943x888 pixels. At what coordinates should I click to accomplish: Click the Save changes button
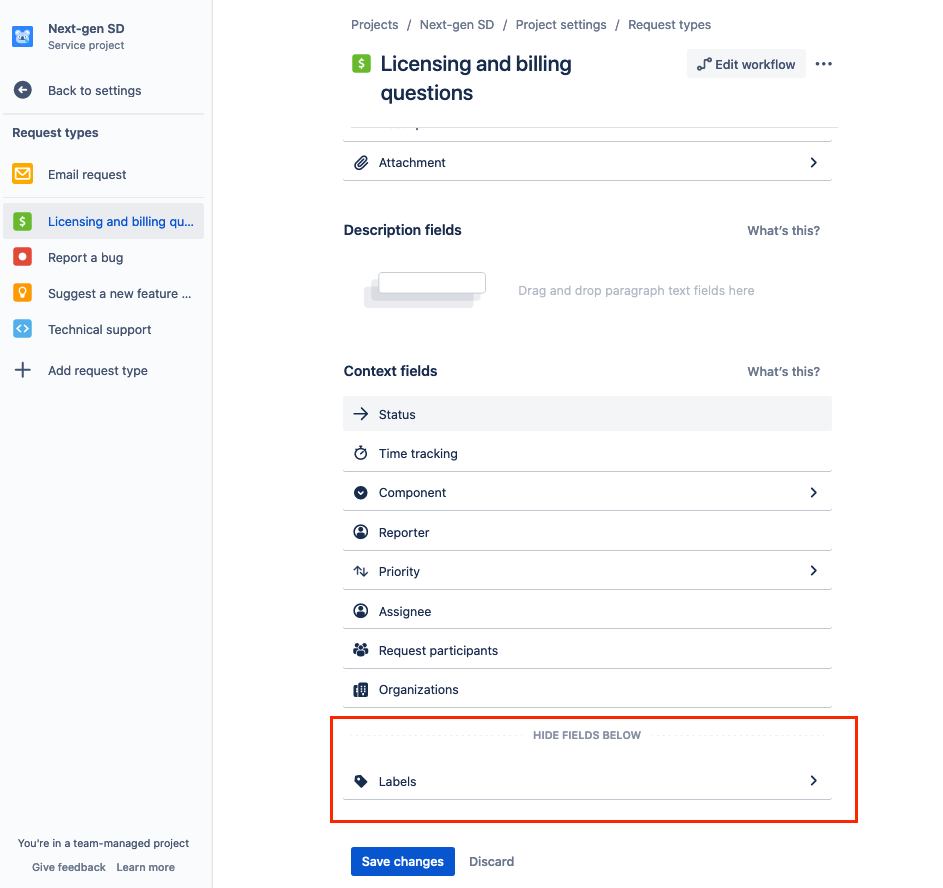[402, 861]
